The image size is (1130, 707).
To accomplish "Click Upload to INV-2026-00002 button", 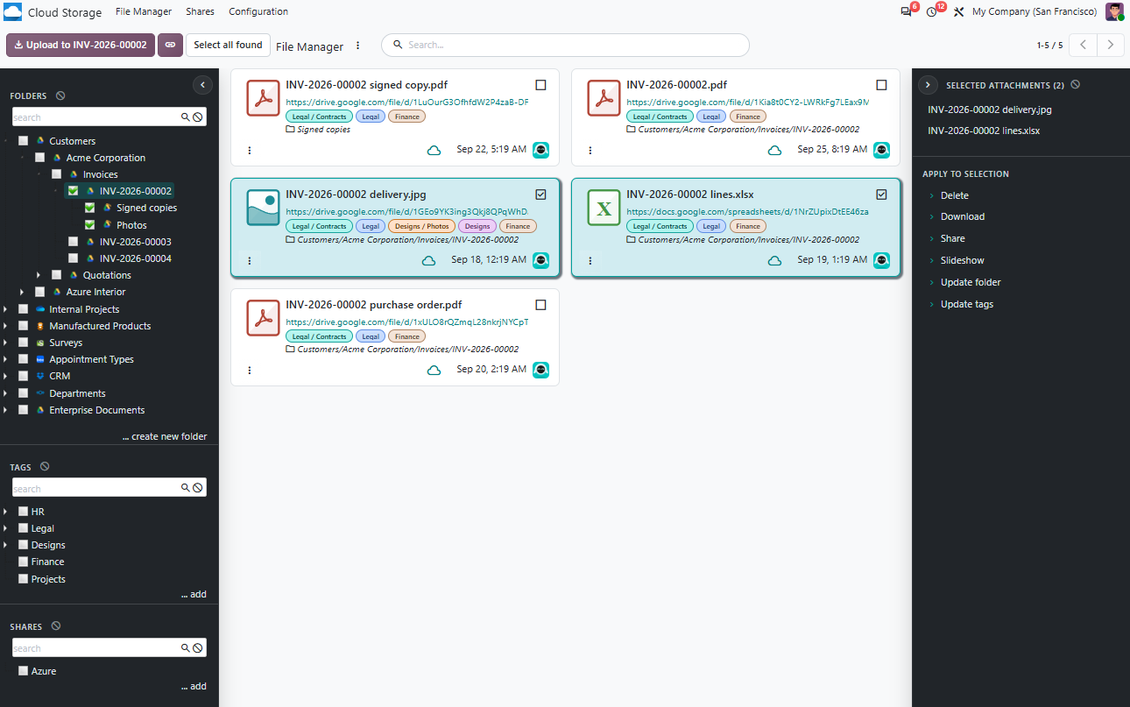I will (80, 45).
